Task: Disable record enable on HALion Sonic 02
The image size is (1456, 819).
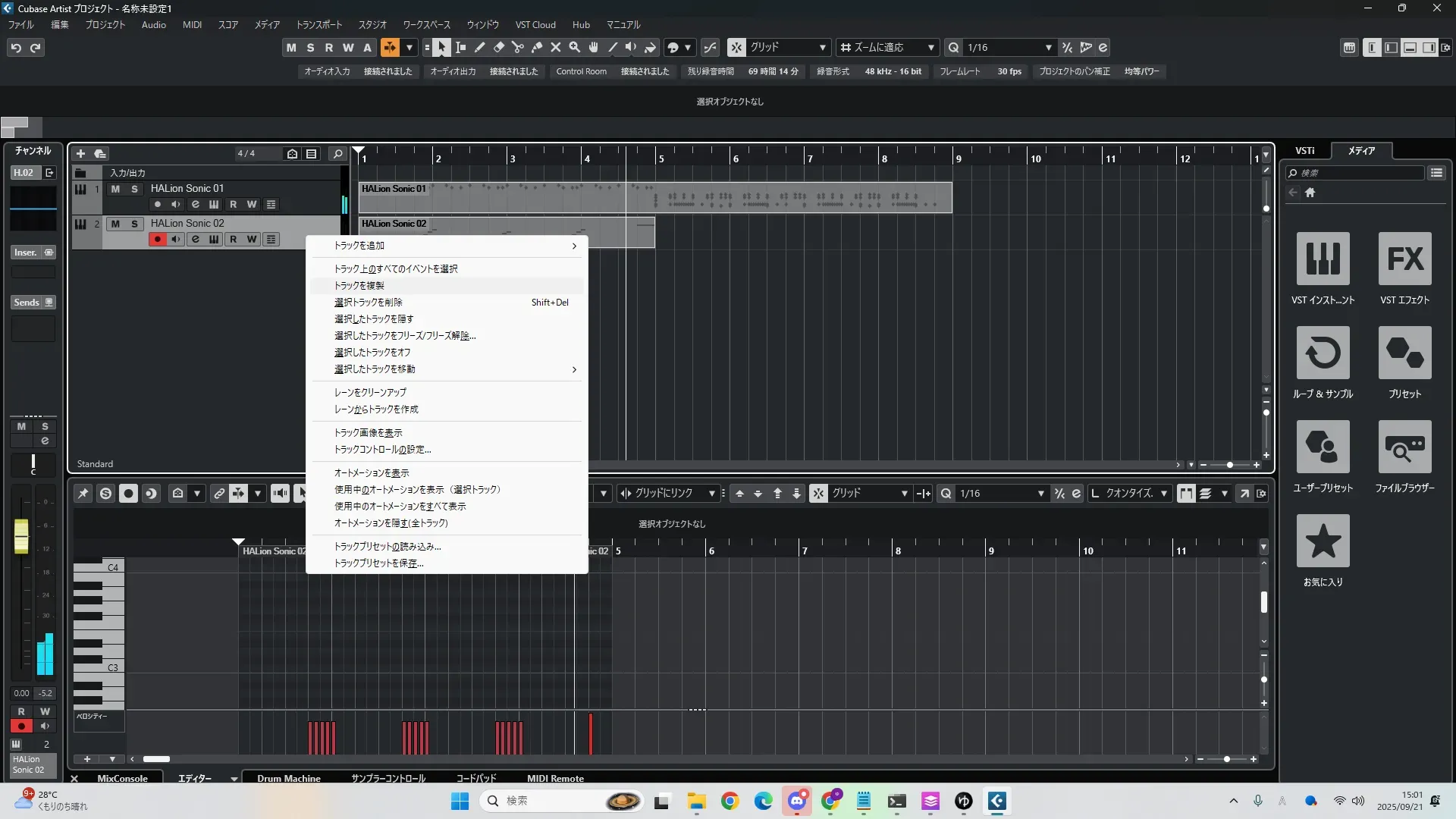Action: (x=157, y=240)
